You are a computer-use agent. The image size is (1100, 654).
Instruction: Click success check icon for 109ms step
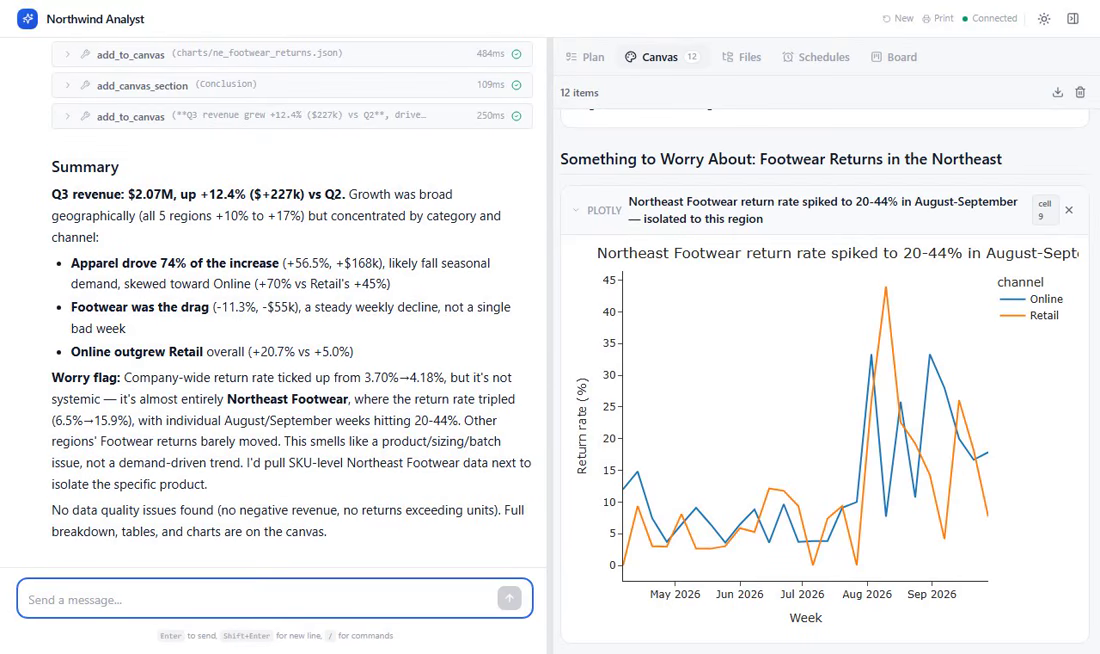[x=516, y=85]
